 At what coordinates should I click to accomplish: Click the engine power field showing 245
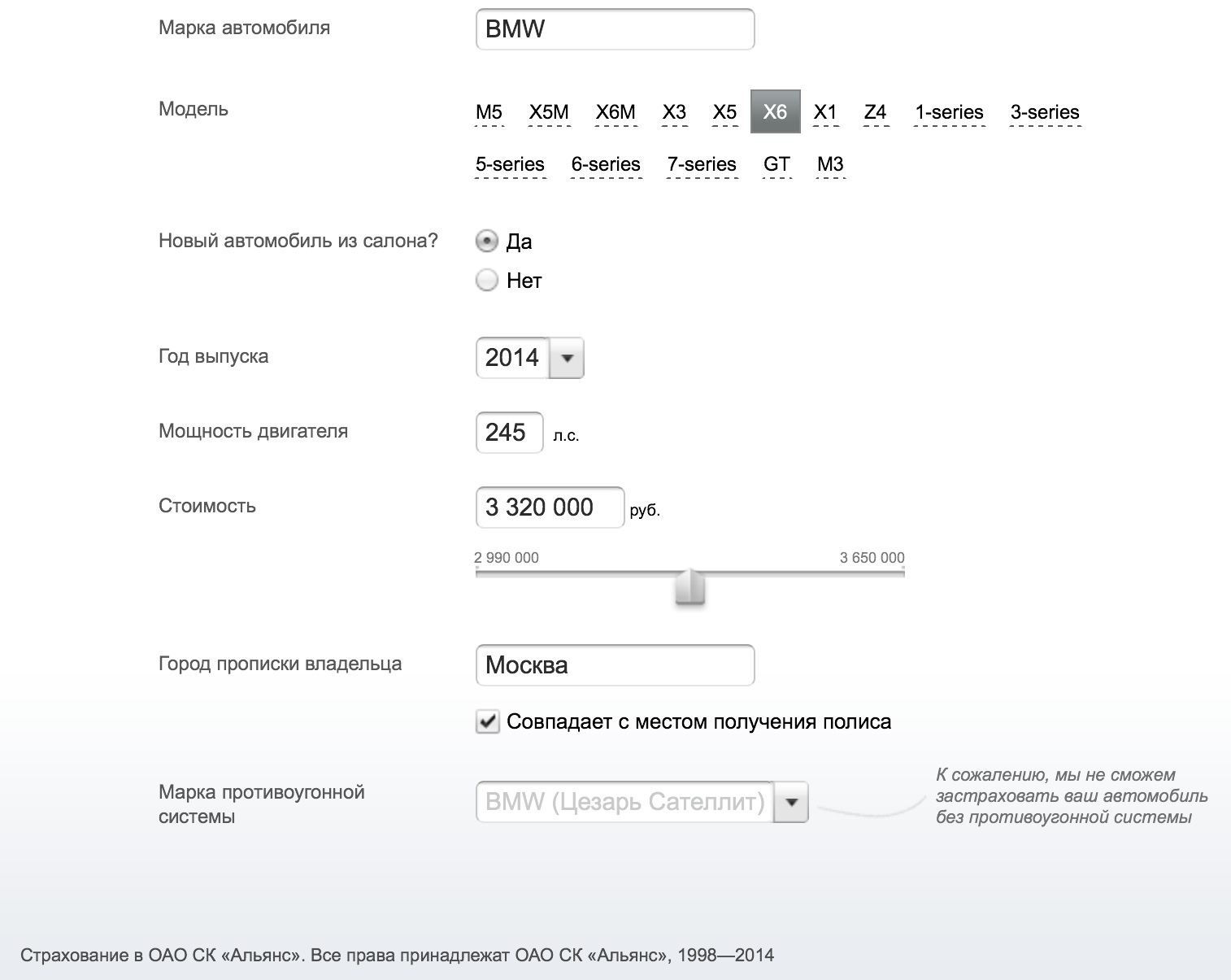point(509,433)
